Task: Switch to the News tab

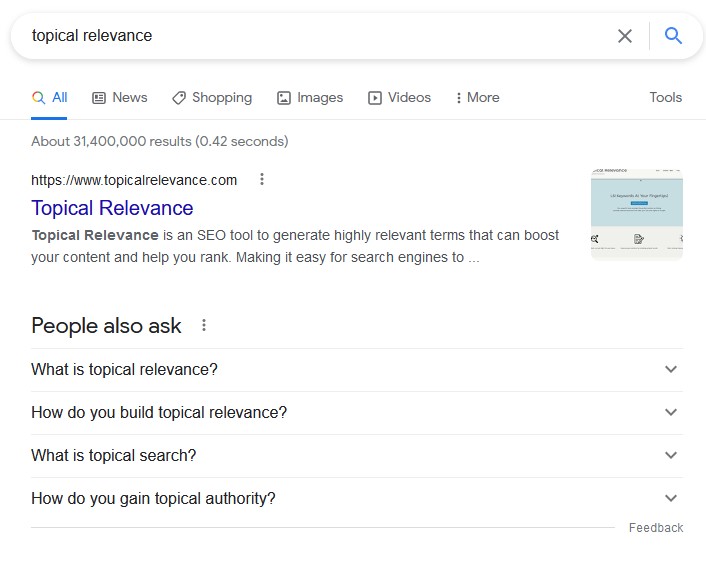Action: (120, 98)
